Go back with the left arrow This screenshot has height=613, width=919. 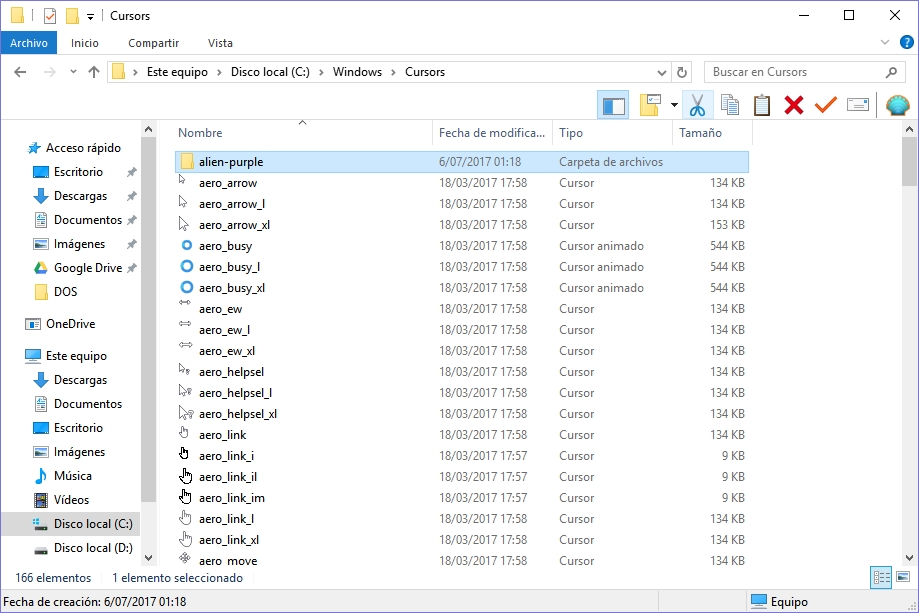[21, 72]
